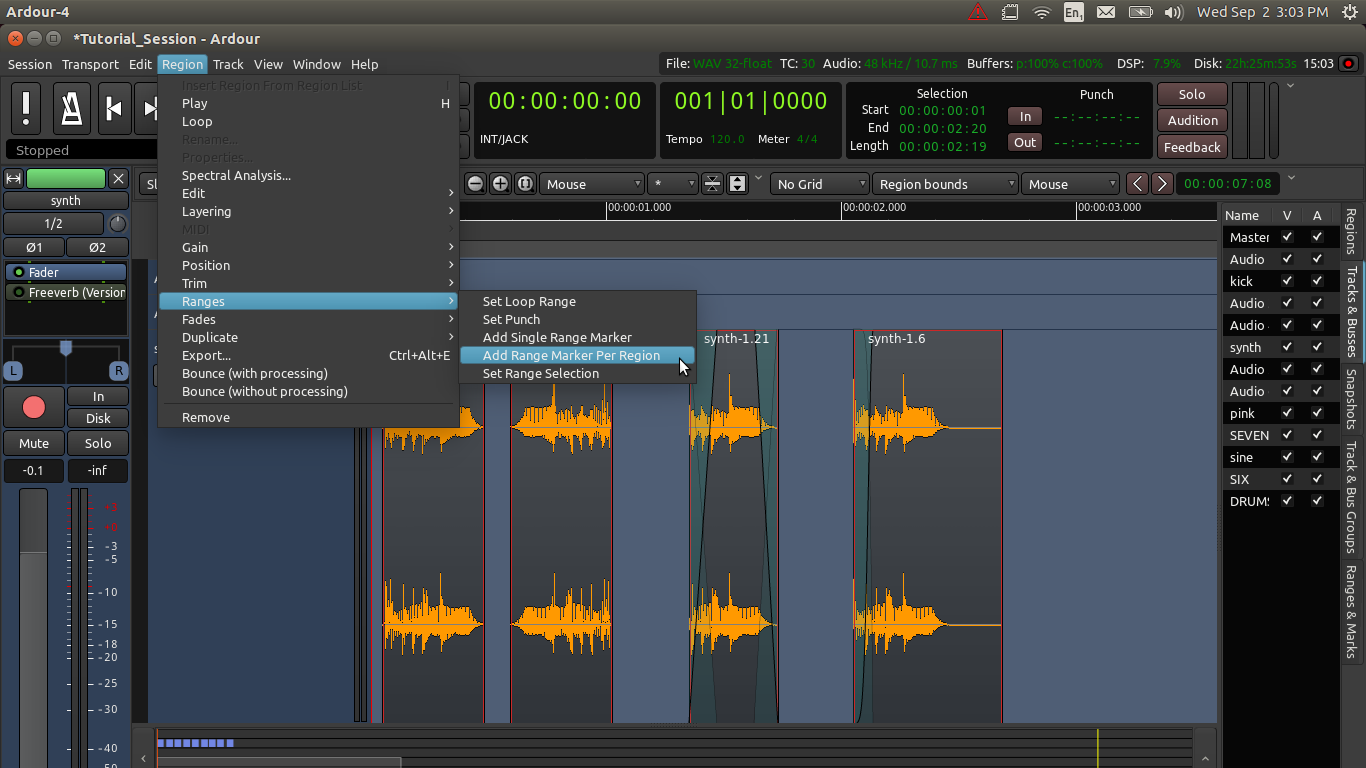Image resolution: width=1366 pixels, height=768 pixels.
Task: Open the asterisk visible tracks dropdown
Action: coord(672,184)
